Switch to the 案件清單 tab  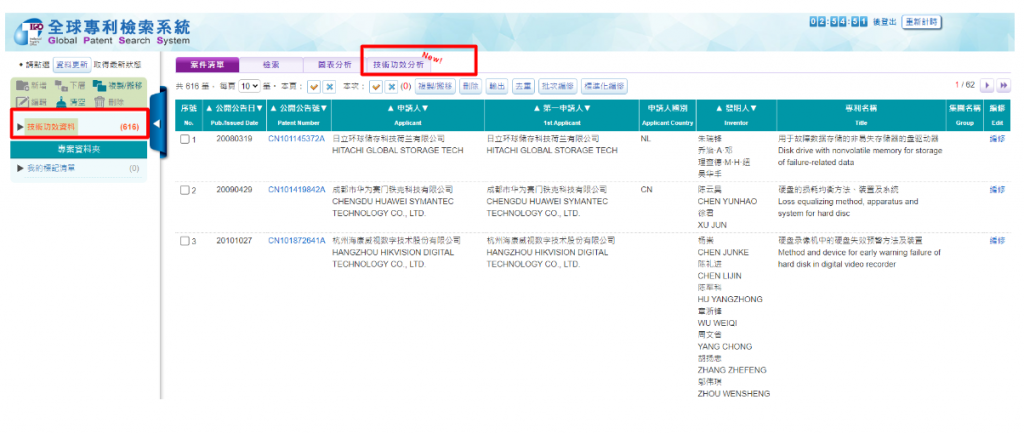click(207, 65)
